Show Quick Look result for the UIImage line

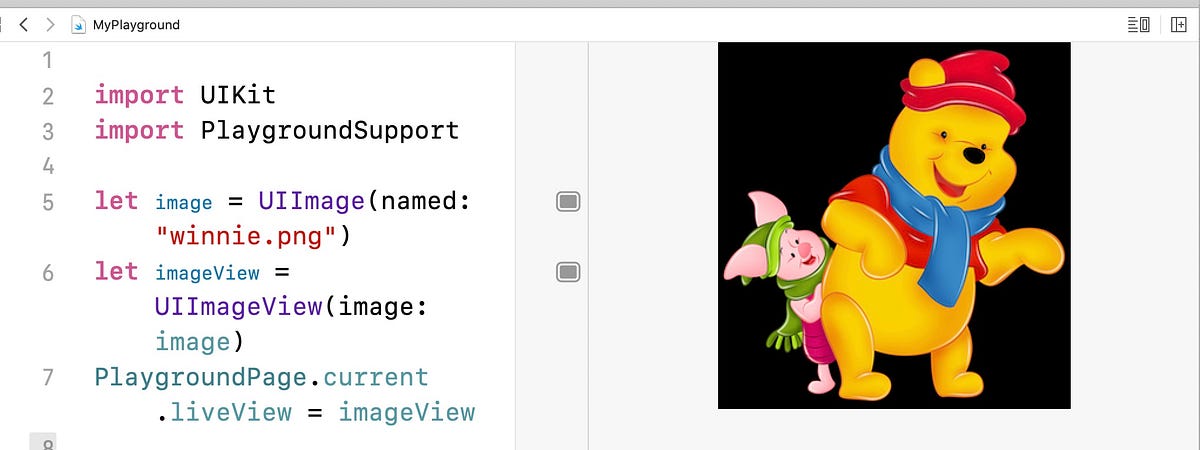[568, 202]
